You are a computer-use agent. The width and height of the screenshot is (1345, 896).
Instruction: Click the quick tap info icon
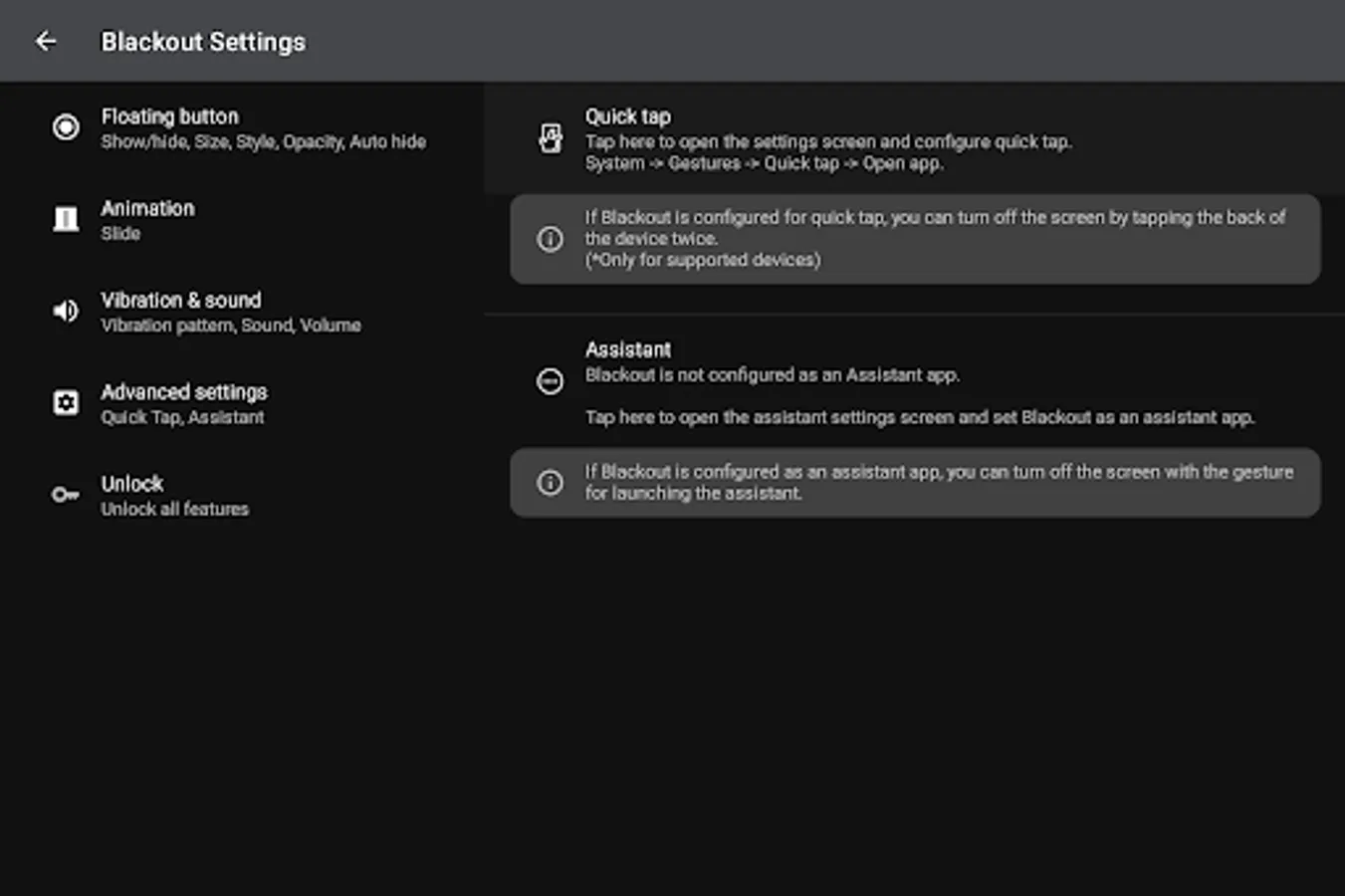click(x=550, y=239)
